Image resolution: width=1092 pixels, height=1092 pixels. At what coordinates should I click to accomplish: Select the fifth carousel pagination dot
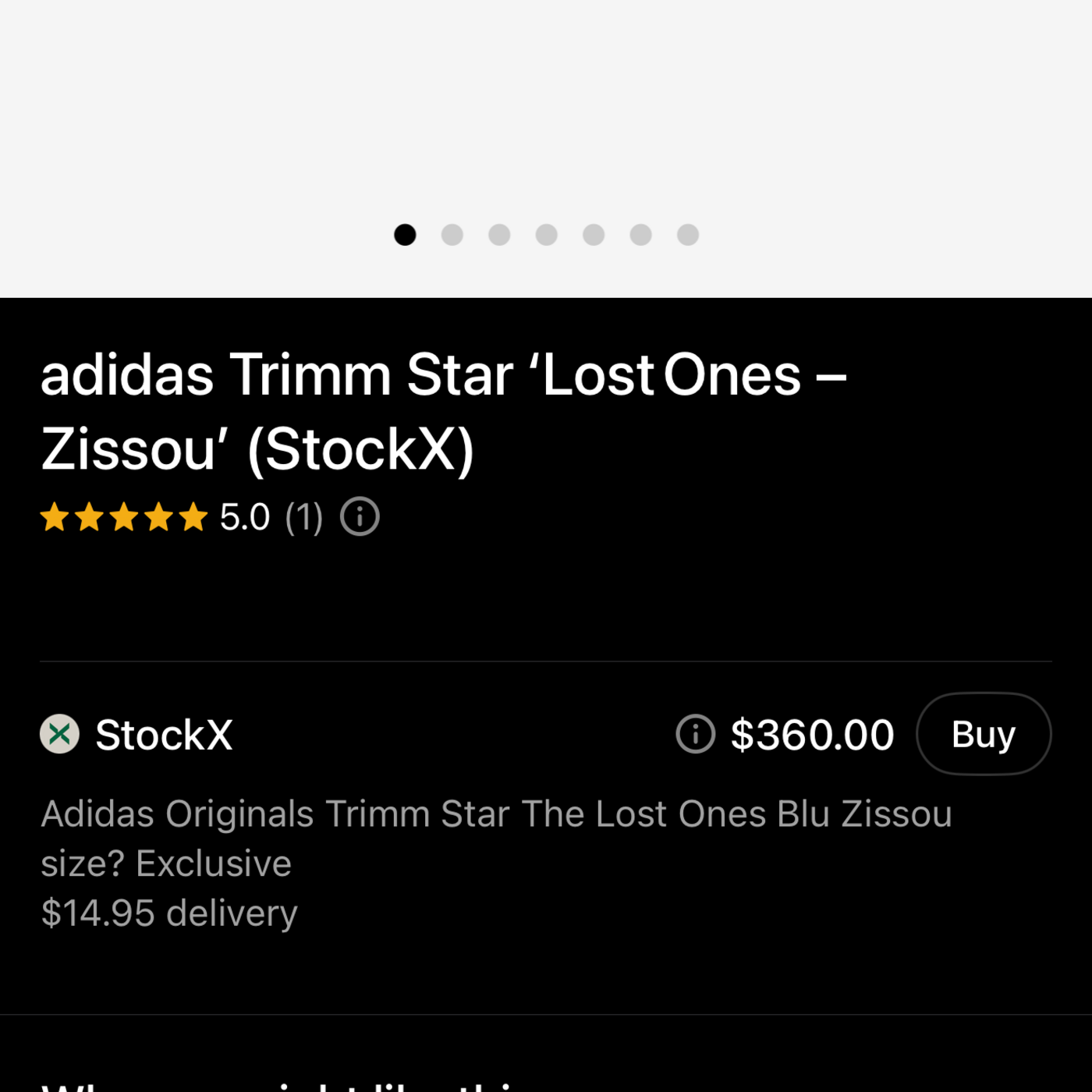click(594, 235)
